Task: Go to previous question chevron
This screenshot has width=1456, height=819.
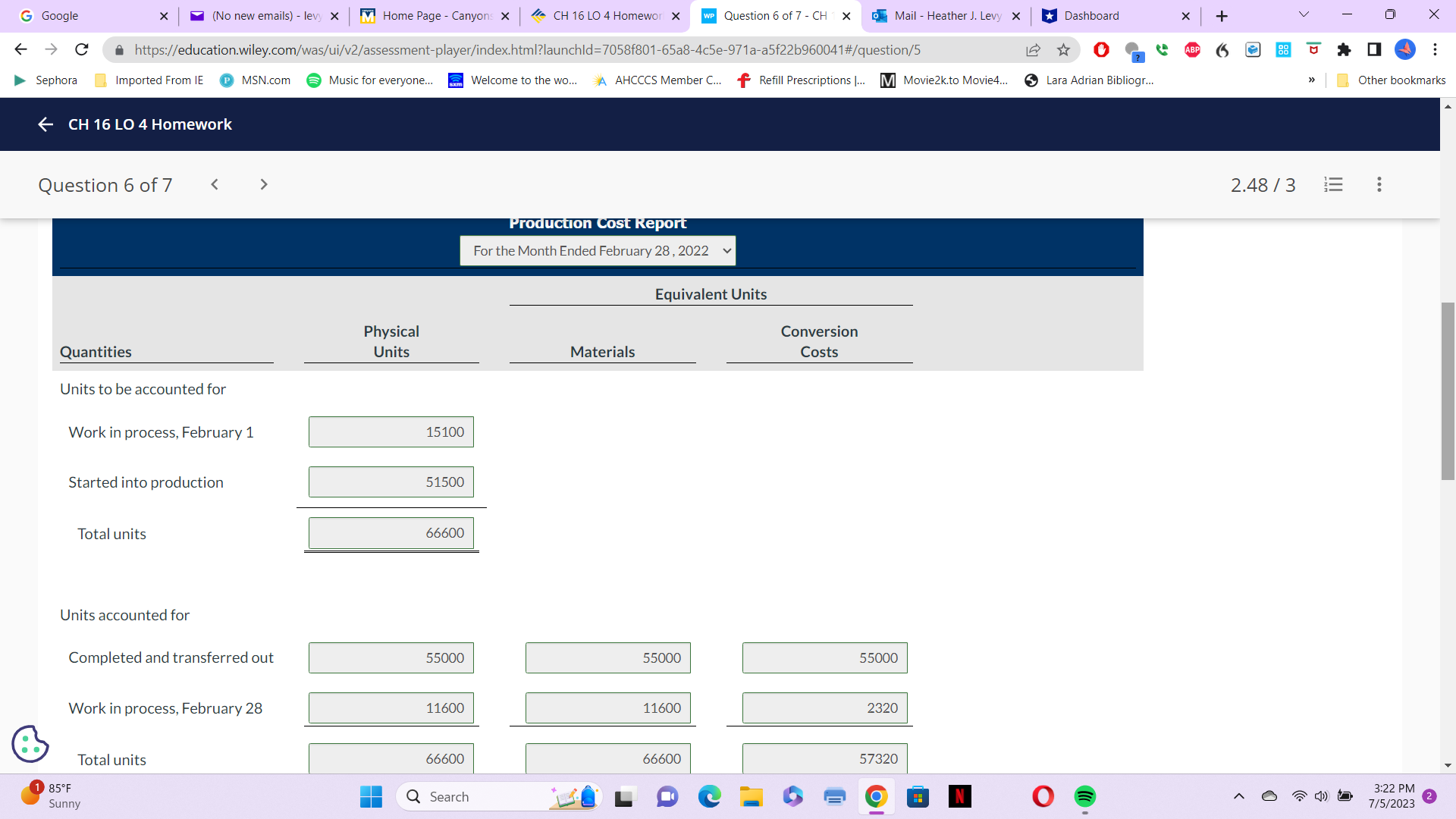Action: (215, 184)
